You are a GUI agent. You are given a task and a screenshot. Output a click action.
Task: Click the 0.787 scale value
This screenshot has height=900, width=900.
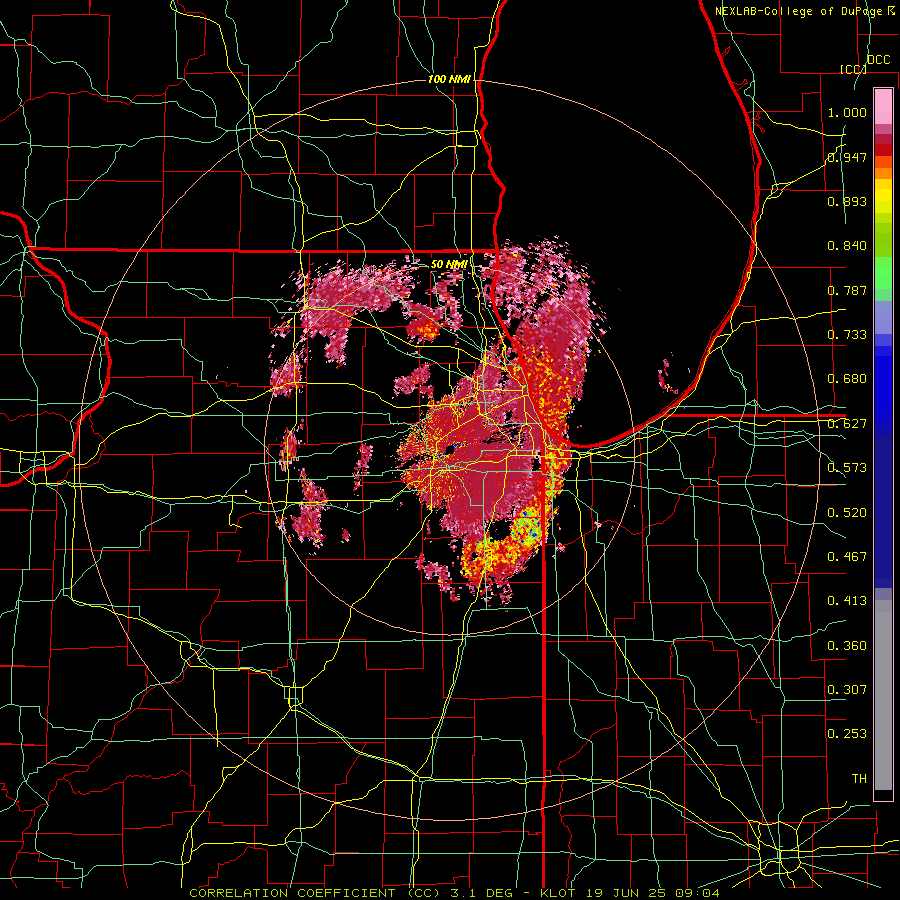[847, 290]
